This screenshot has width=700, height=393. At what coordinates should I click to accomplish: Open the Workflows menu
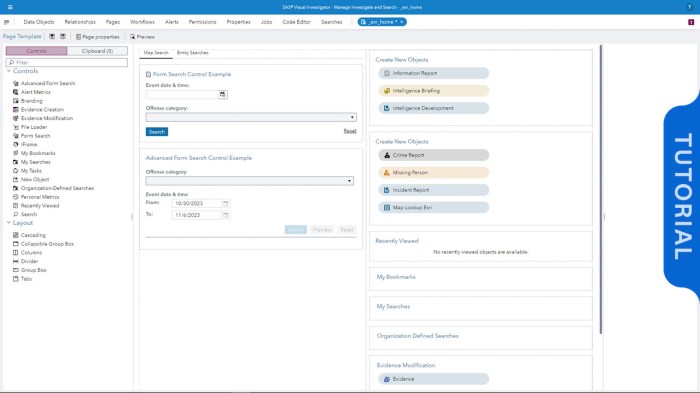pos(142,22)
